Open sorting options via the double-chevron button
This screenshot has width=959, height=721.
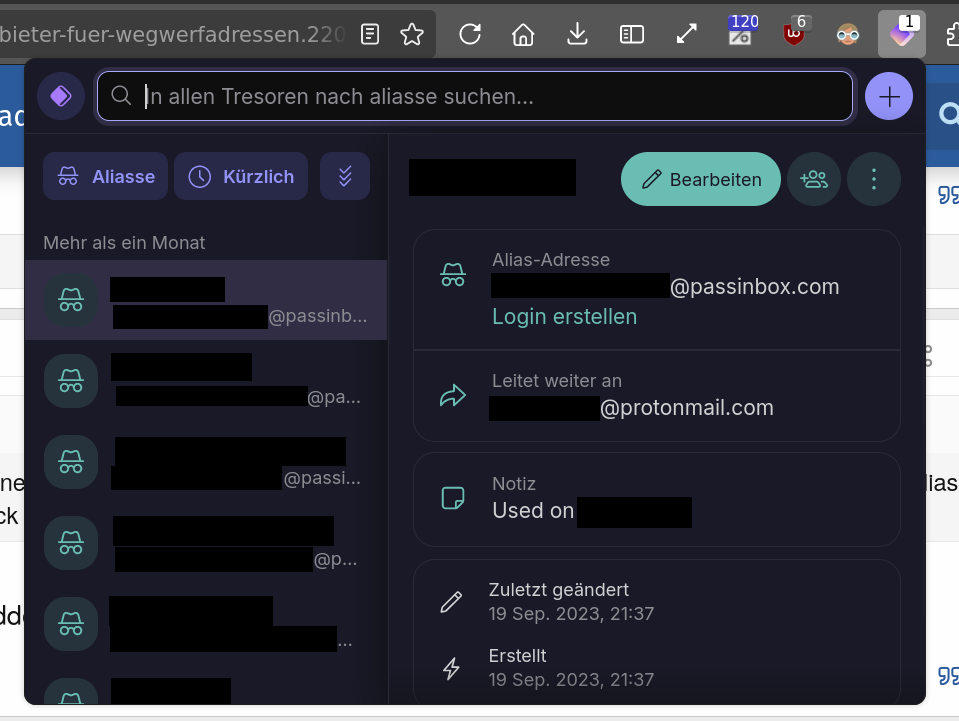pyautogui.click(x=344, y=175)
